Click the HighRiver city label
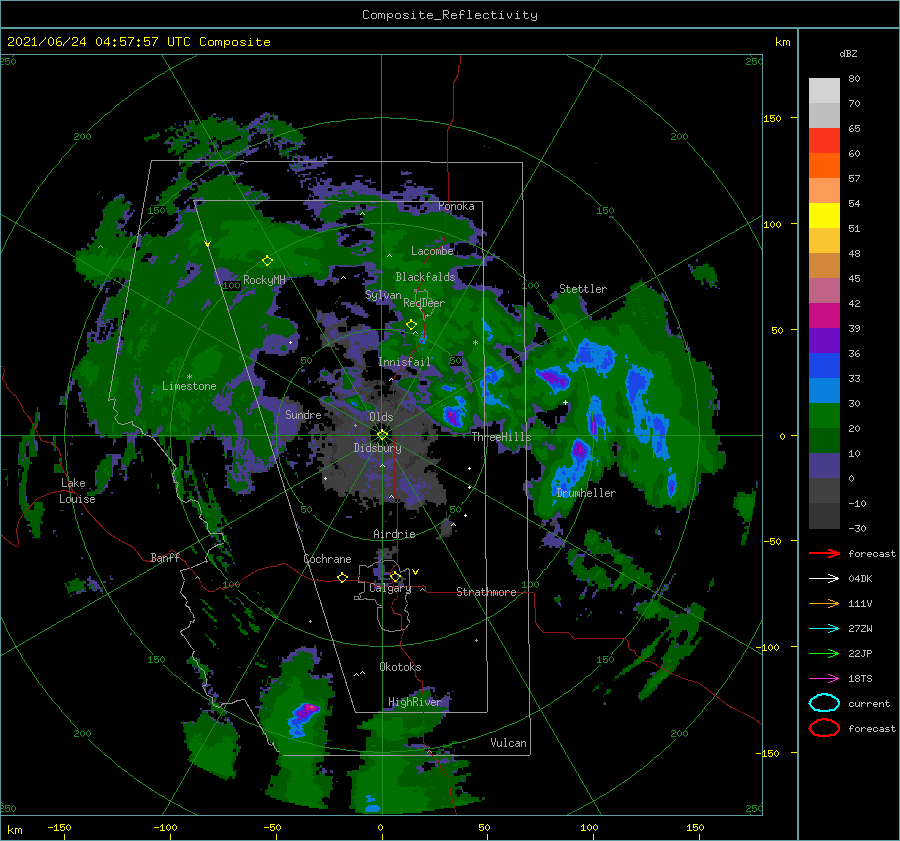Screen dimensions: 900x841 (x=415, y=702)
